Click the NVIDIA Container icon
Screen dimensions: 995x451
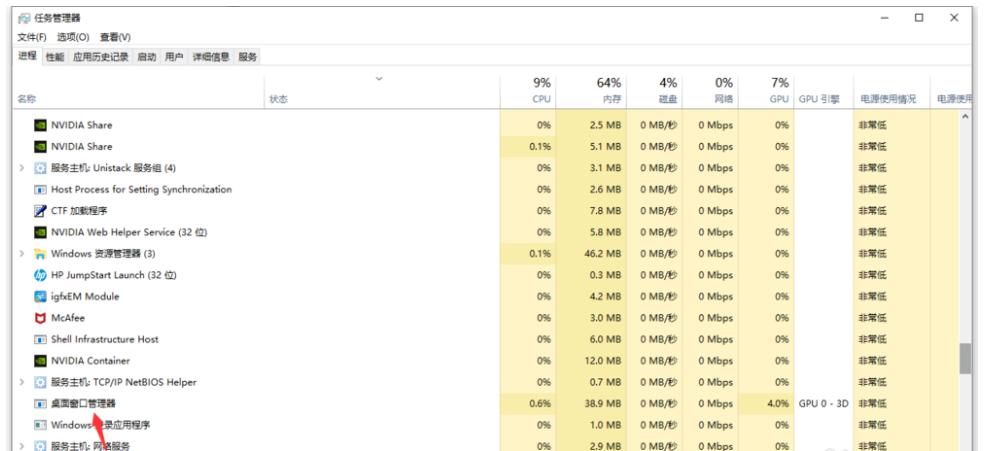pos(40,361)
